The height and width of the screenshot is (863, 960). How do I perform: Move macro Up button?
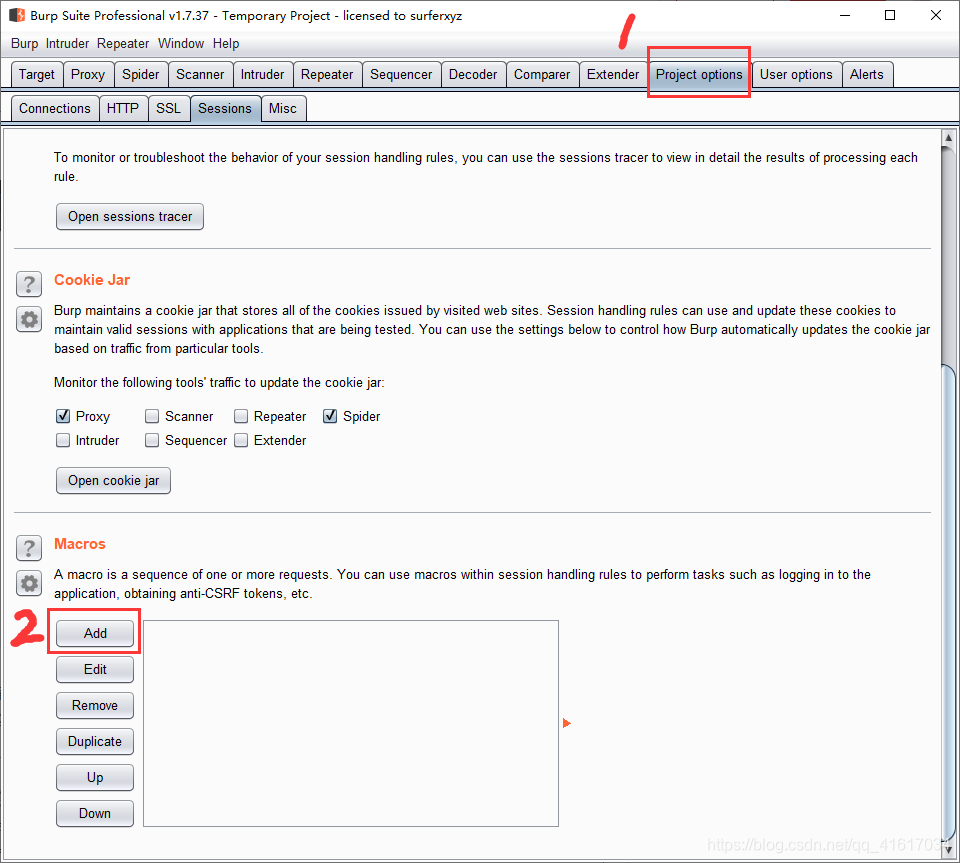[95, 777]
